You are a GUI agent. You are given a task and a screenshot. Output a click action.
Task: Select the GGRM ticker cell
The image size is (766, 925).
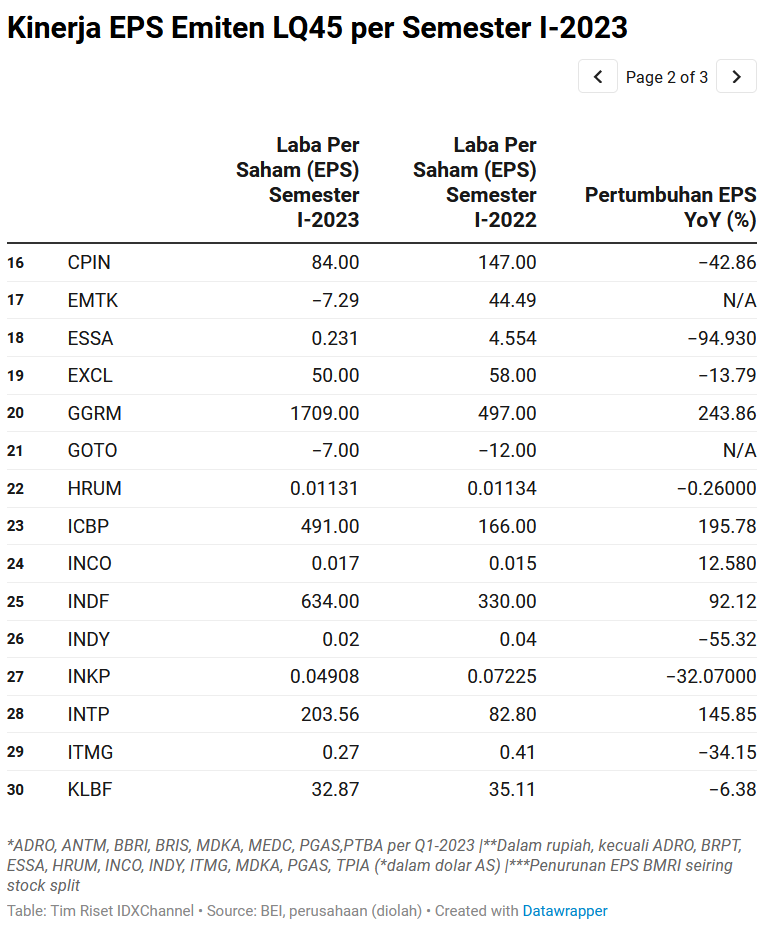tap(94, 413)
